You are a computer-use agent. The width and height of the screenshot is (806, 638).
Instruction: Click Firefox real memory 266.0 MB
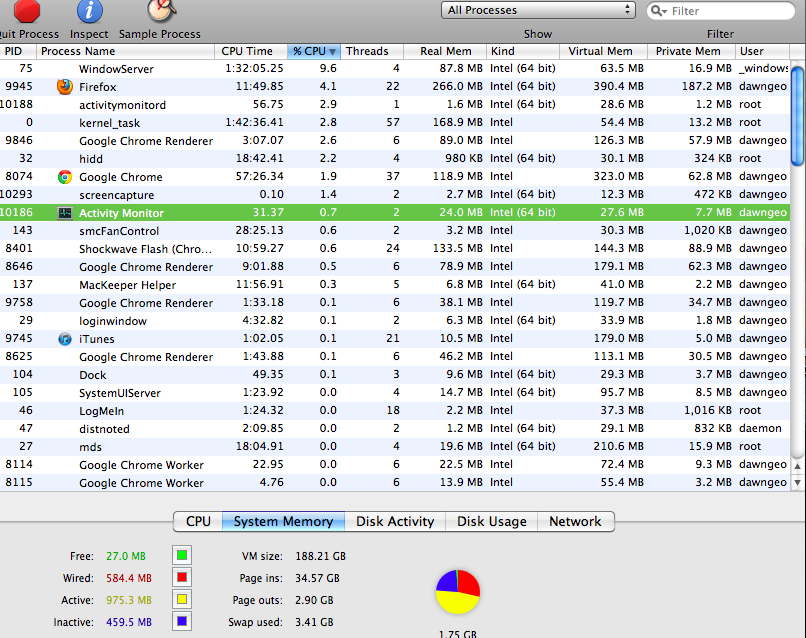[457, 86]
